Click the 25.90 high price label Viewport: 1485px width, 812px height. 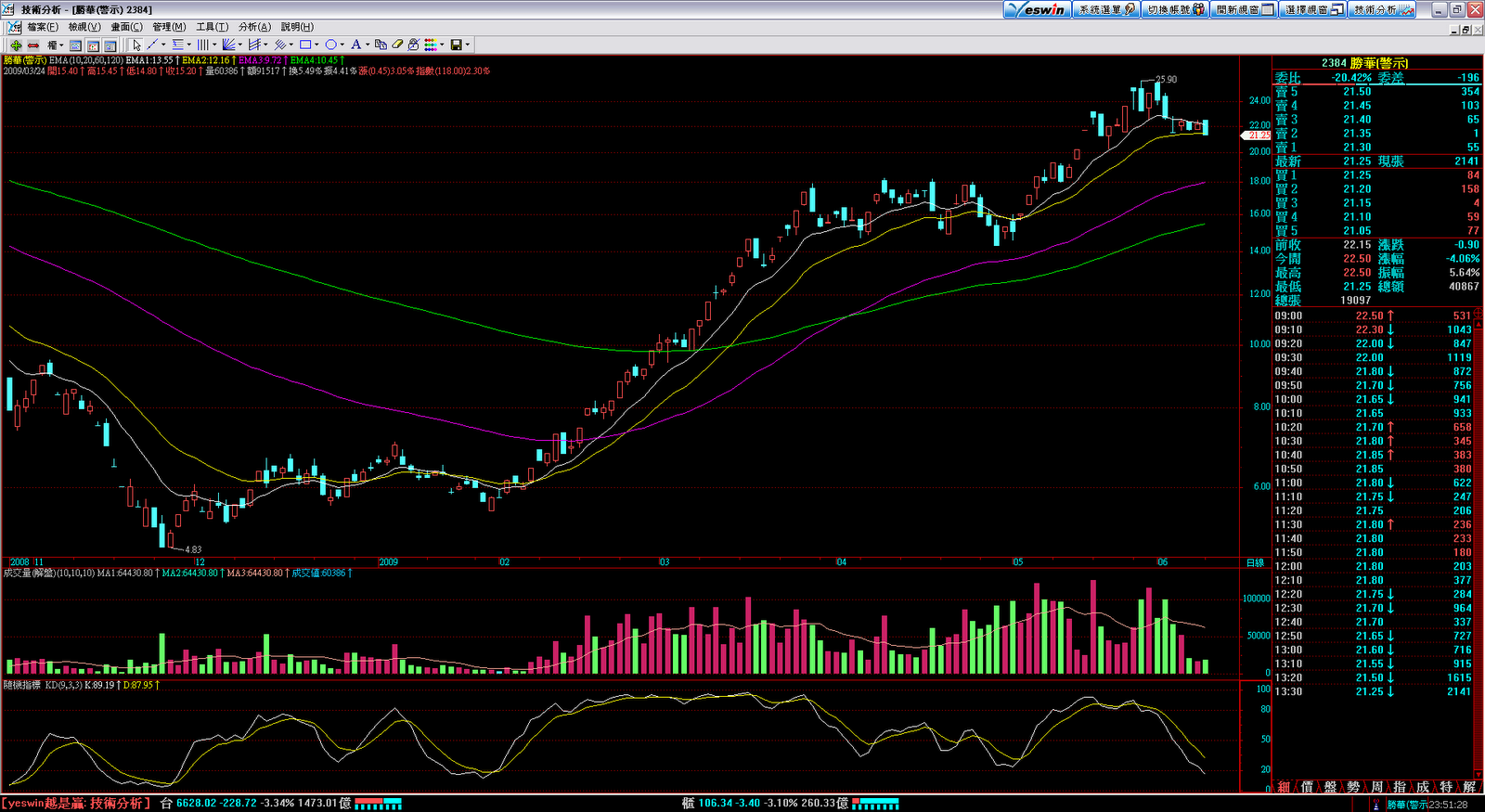[1167, 80]
